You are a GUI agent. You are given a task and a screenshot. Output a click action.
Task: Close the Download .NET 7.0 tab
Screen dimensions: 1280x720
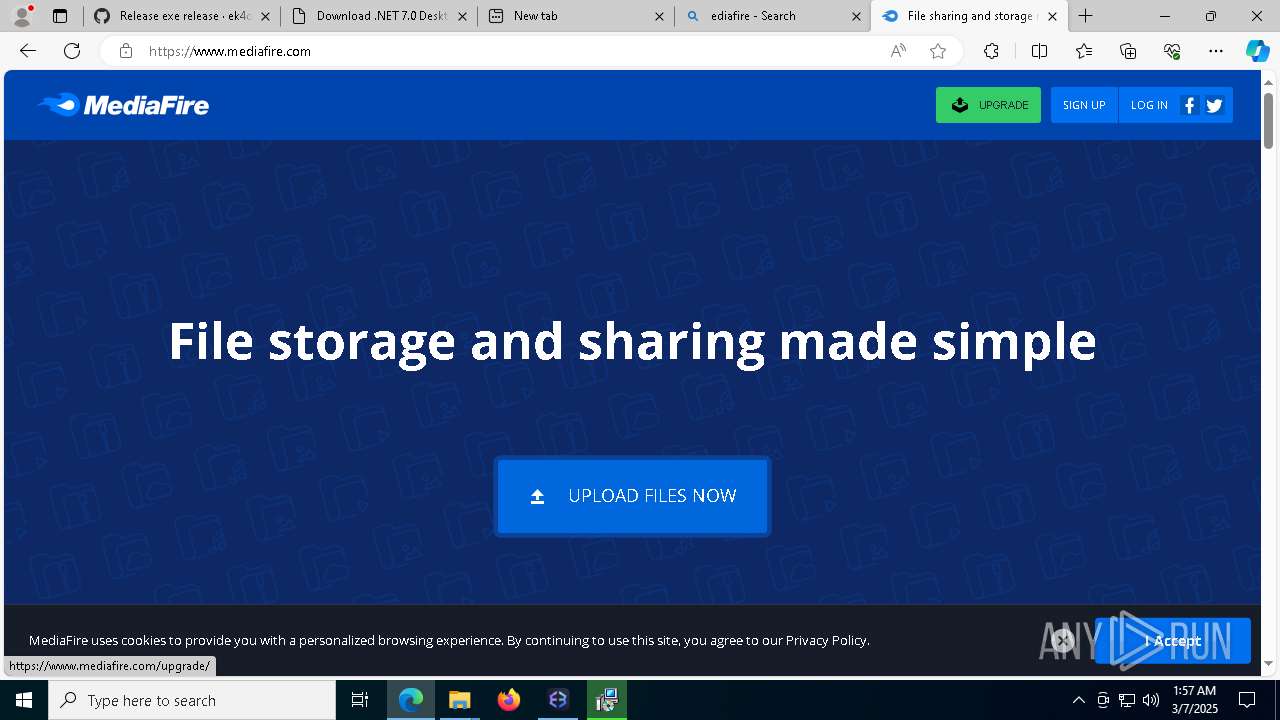click(x=462, y=16)
